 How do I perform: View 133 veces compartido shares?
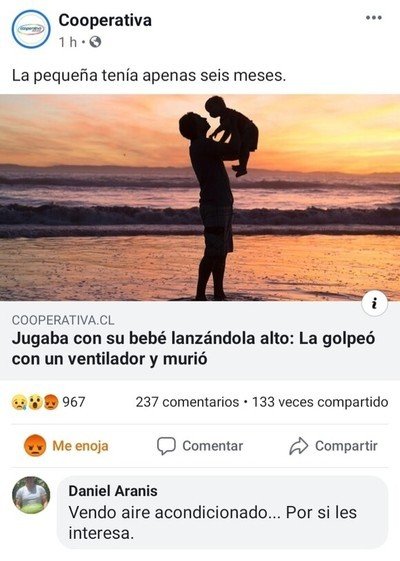click(x=320, y=402)
